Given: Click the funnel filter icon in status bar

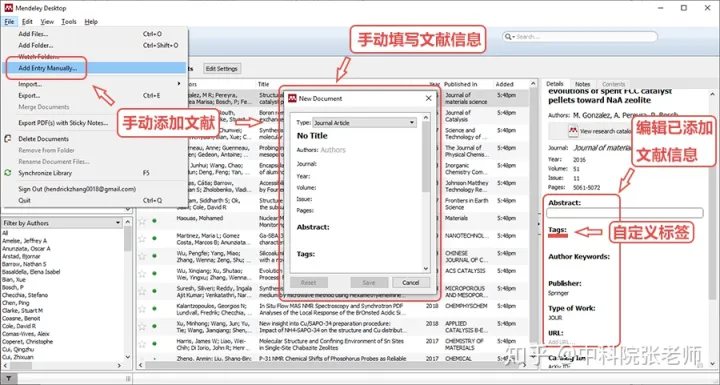Looking at the screenshot, I should click(9, 379).
